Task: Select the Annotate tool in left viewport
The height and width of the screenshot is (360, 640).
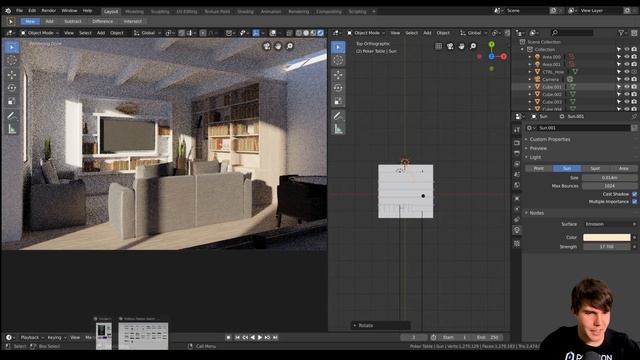Action: pyautogui.click(x=12, y=116)
